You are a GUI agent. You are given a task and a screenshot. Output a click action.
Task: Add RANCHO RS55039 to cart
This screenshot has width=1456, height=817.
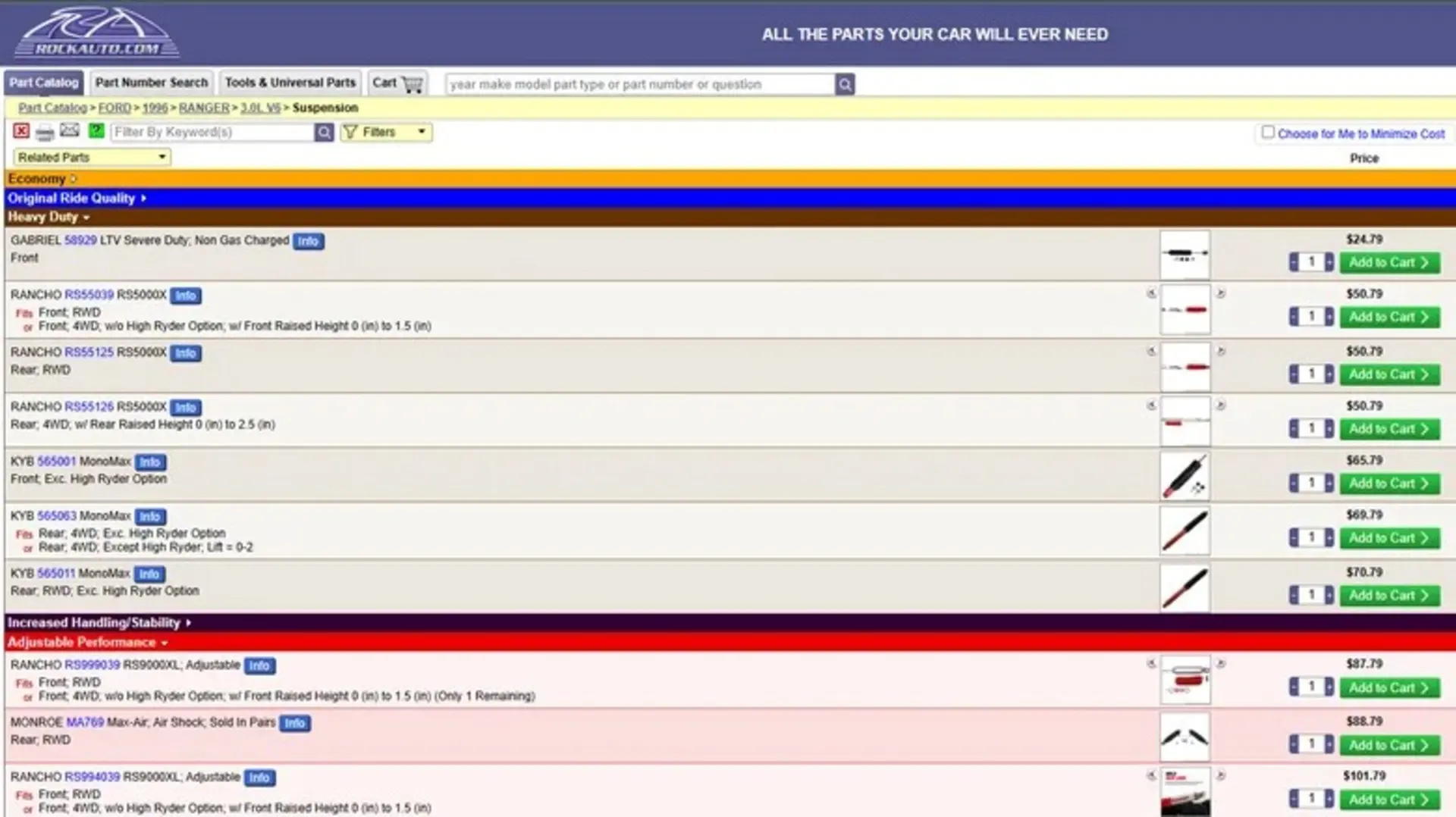coord(1389,317)
